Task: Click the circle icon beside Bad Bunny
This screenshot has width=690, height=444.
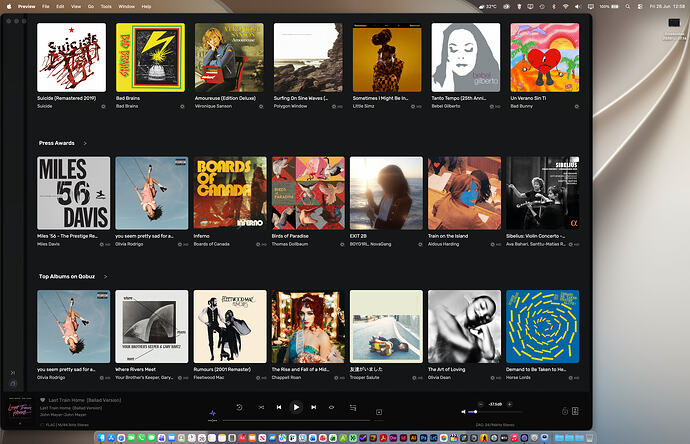Action: [576, 106]
